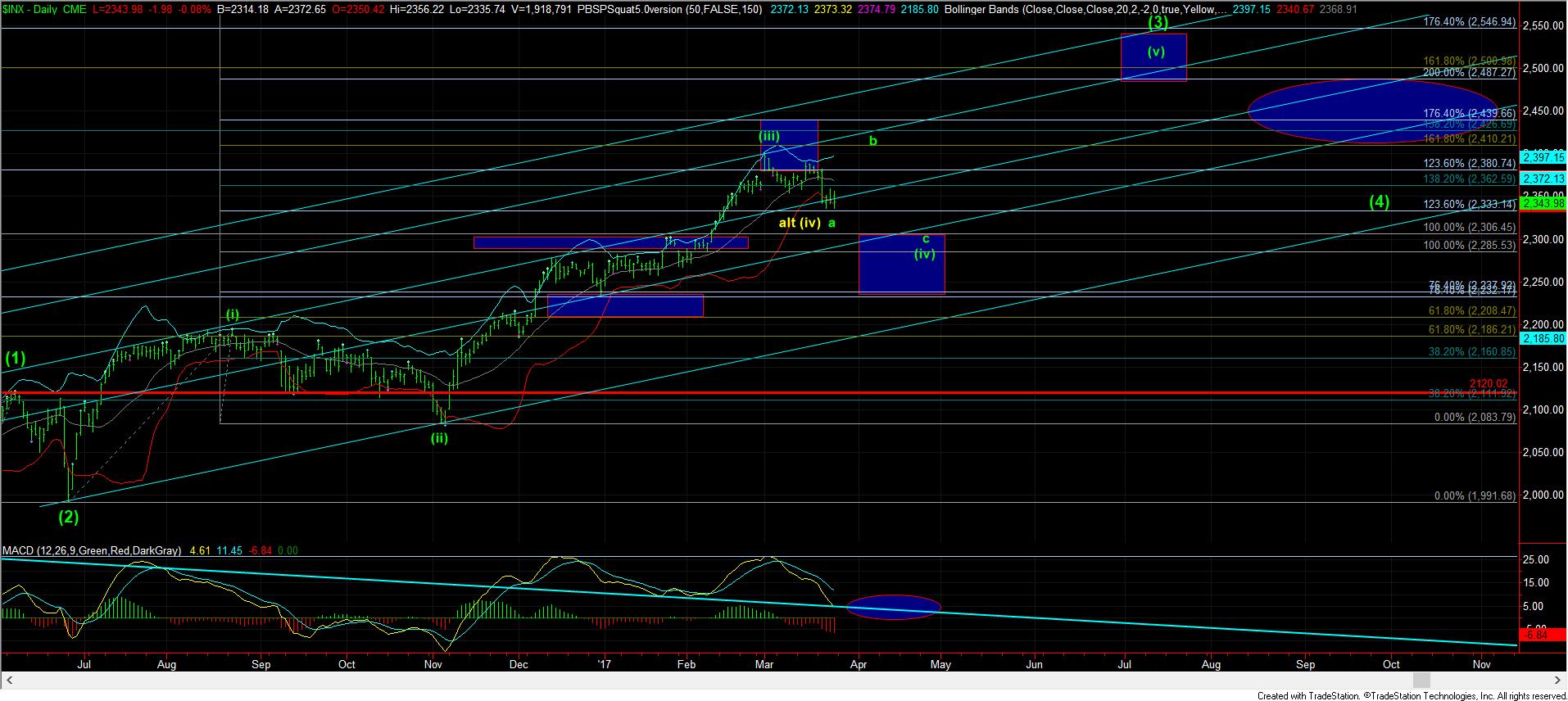The height and width of the screenshot is (701, 1568).
Task: Select the blue (v) target box
Action: point(1153,57)
